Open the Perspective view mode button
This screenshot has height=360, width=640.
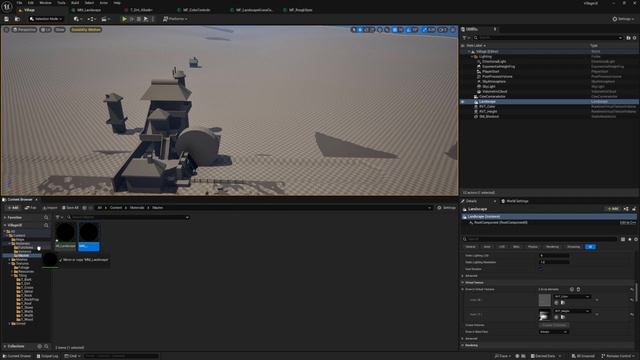point(24,30)
